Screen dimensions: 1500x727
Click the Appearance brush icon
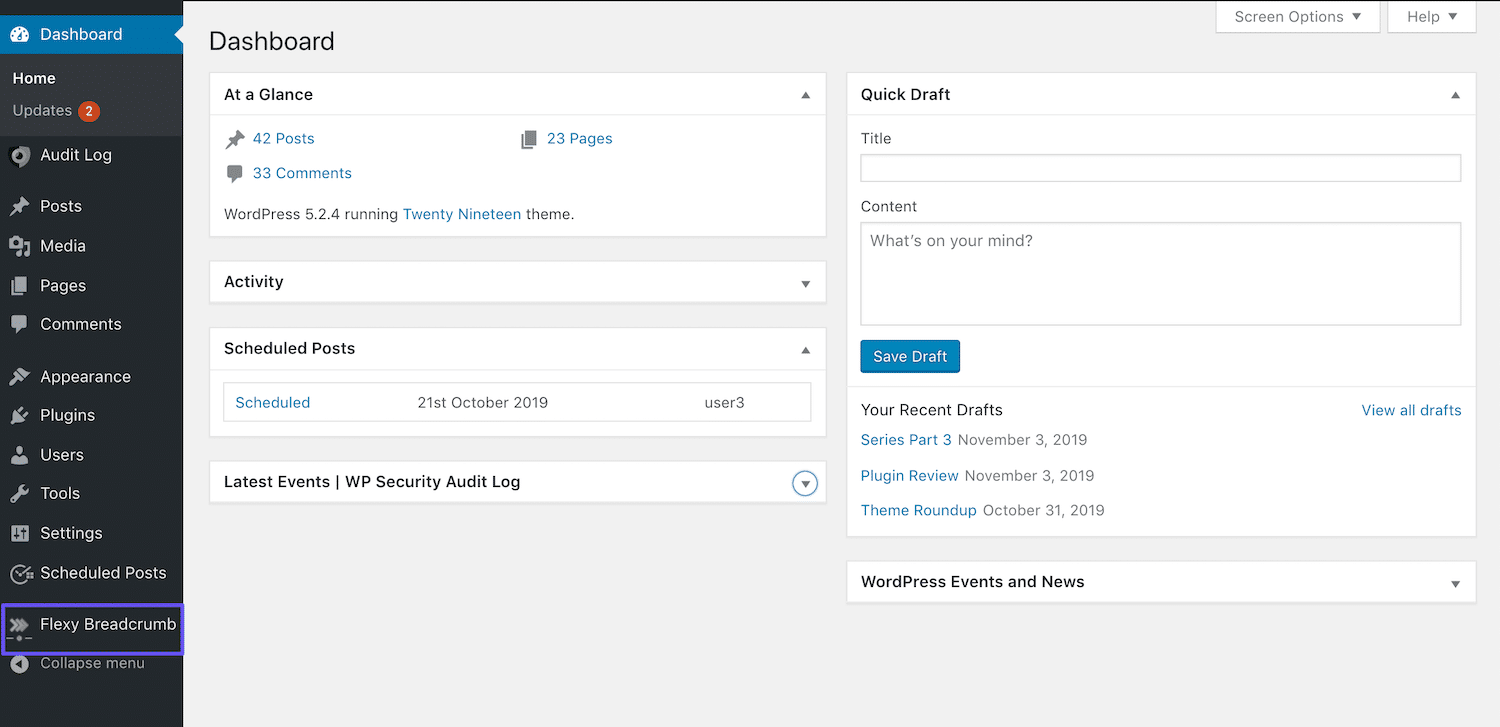pyautogui.click(x=20, y=376)
